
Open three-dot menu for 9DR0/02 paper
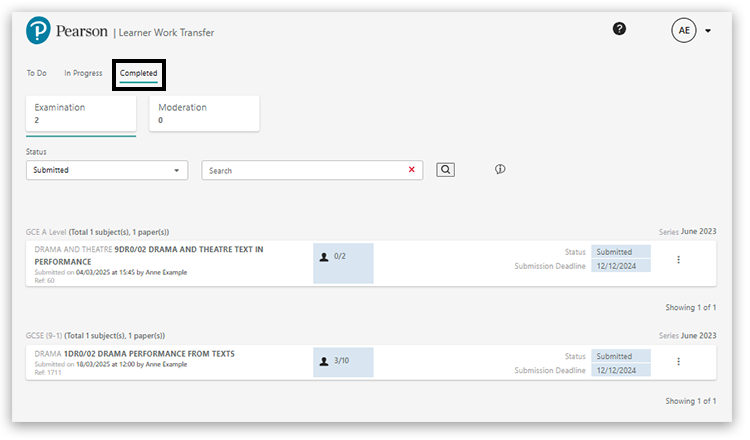(x=678, y=260)
